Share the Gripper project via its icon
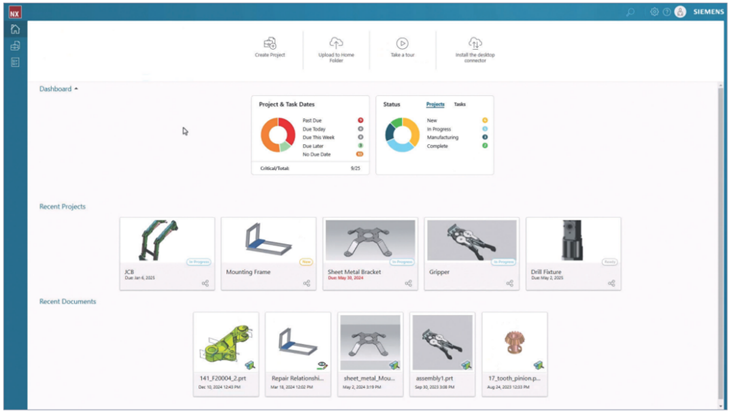The image size is (729, 413). point(509,283)
